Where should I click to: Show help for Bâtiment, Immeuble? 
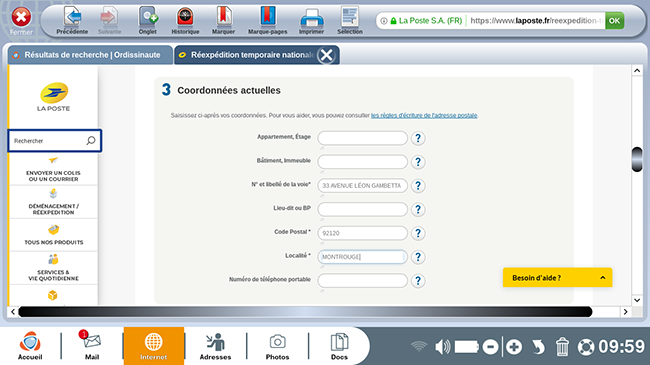pyautogui.click(x=418, y=162)
